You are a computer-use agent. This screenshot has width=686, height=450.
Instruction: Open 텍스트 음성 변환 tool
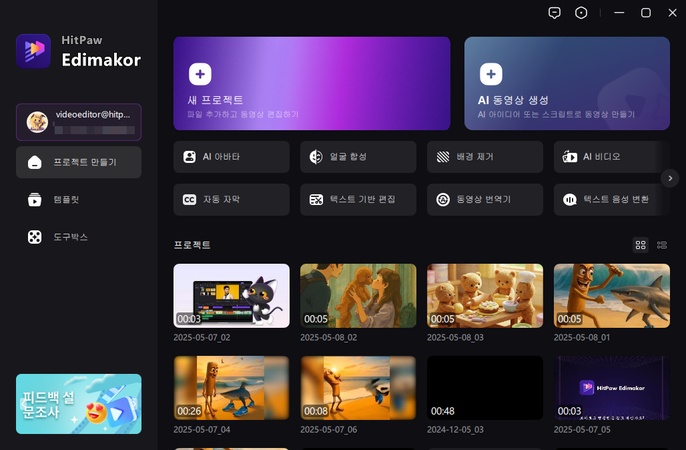point(612,199)
